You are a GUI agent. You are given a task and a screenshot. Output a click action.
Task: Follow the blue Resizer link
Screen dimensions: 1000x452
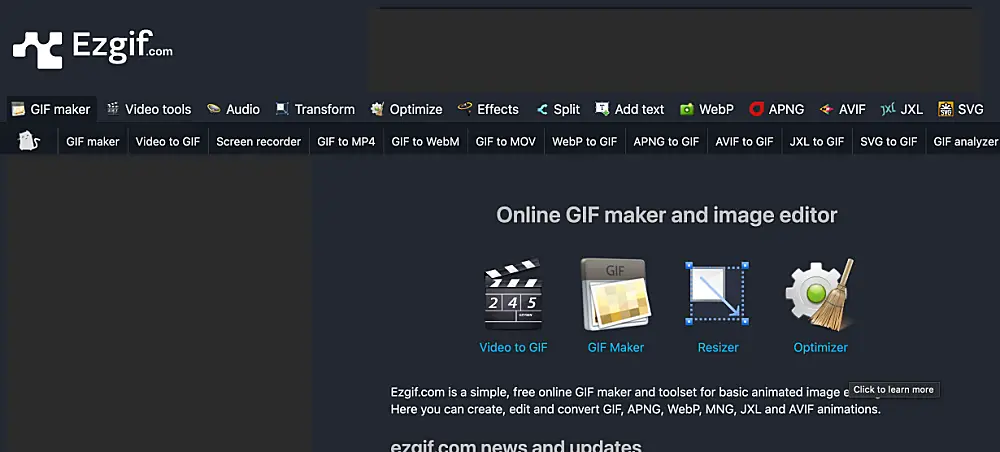718,347
